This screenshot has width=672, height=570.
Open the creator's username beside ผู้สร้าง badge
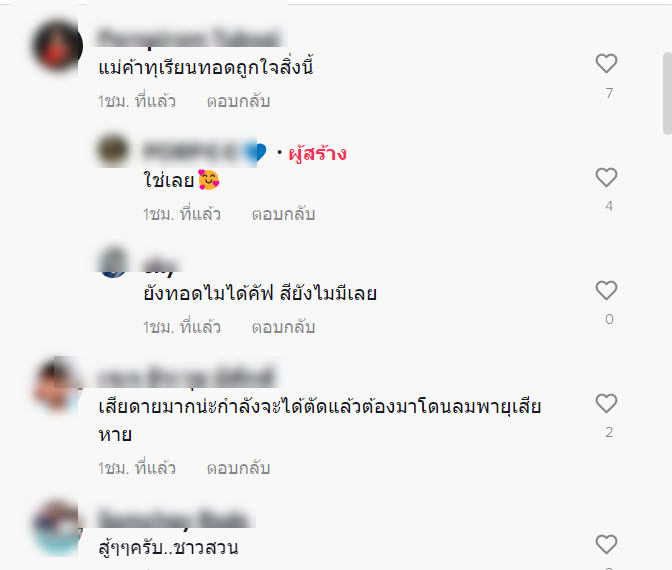click(204, 152)
